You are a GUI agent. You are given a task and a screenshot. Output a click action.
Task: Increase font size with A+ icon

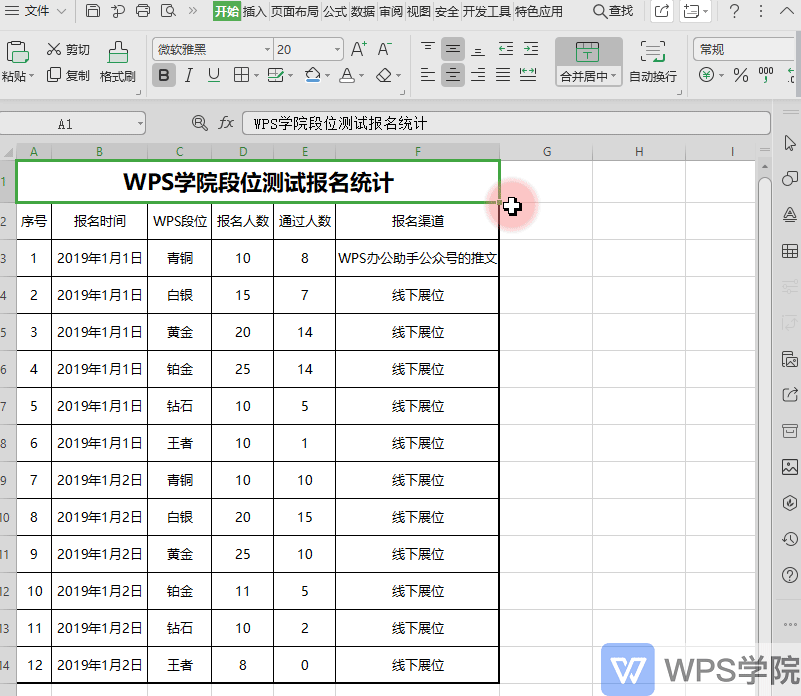[x=359, y=49]
